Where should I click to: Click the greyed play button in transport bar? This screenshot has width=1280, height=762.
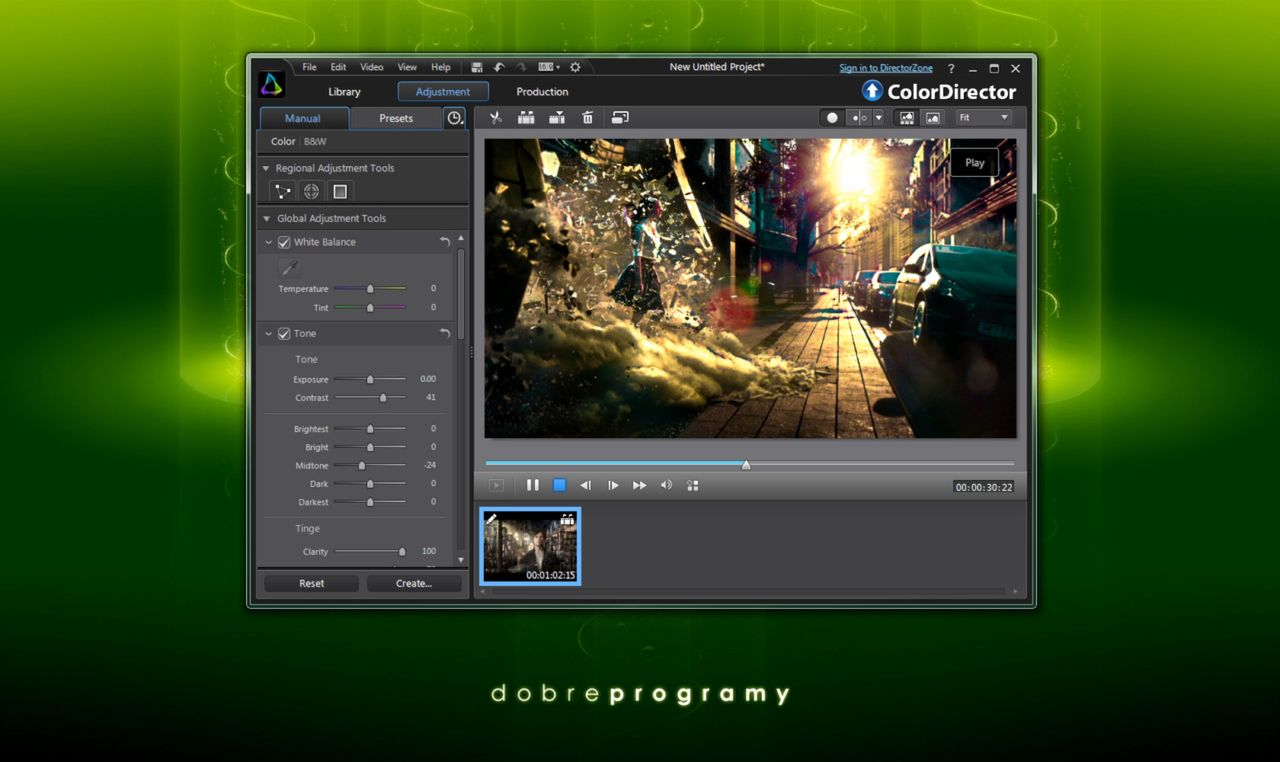496,486
